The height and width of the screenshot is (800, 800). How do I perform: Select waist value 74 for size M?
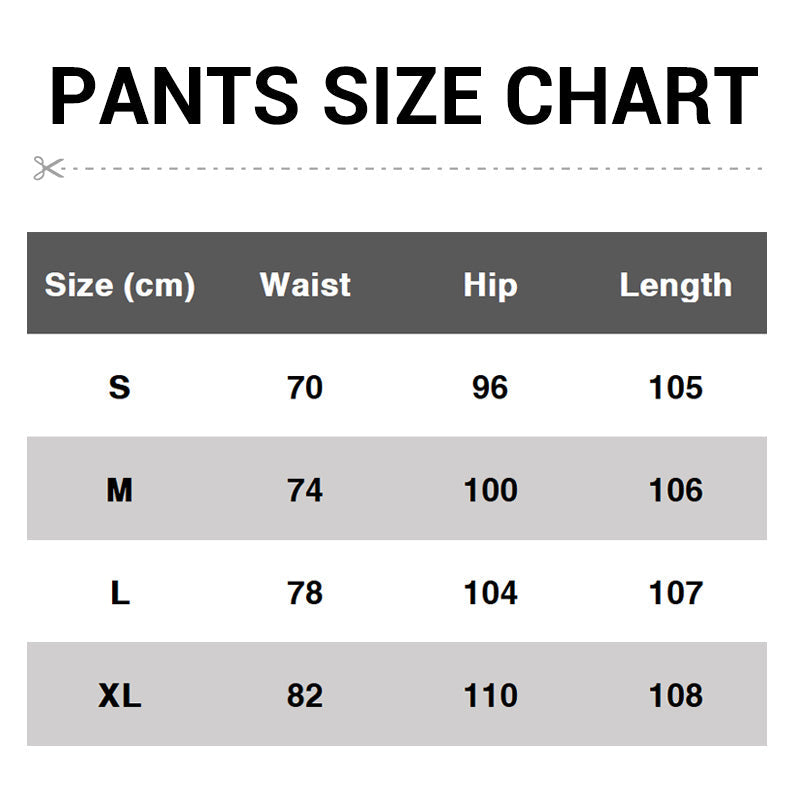click(305, 490)
